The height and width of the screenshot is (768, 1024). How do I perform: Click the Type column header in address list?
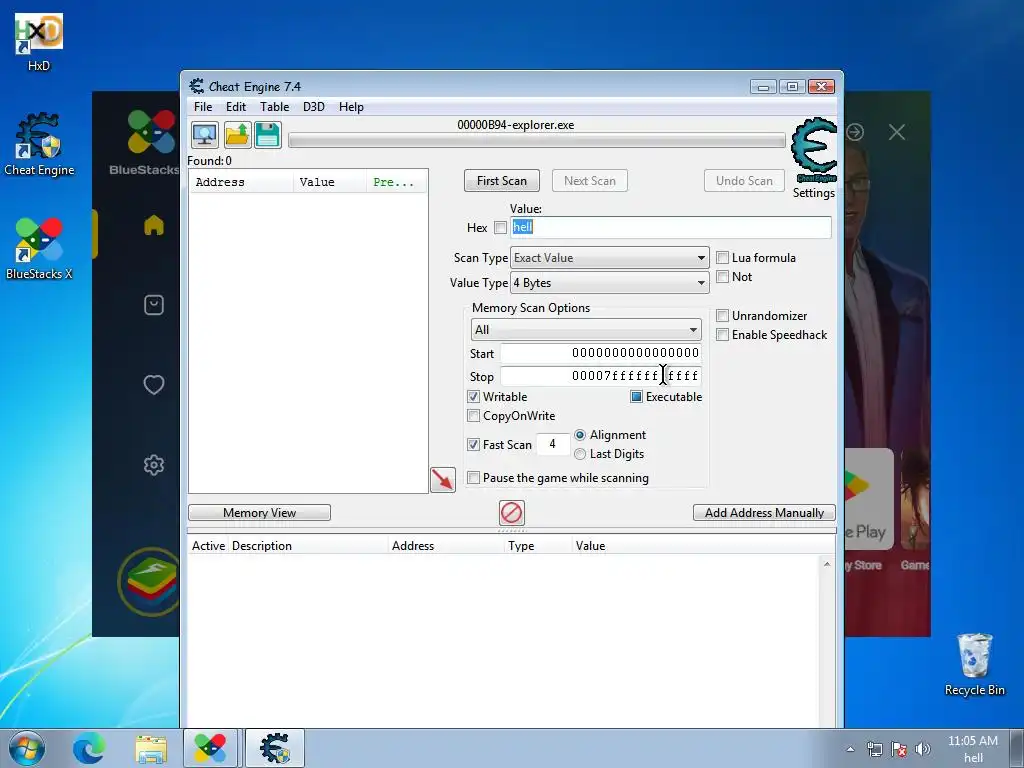pos(537,545)
